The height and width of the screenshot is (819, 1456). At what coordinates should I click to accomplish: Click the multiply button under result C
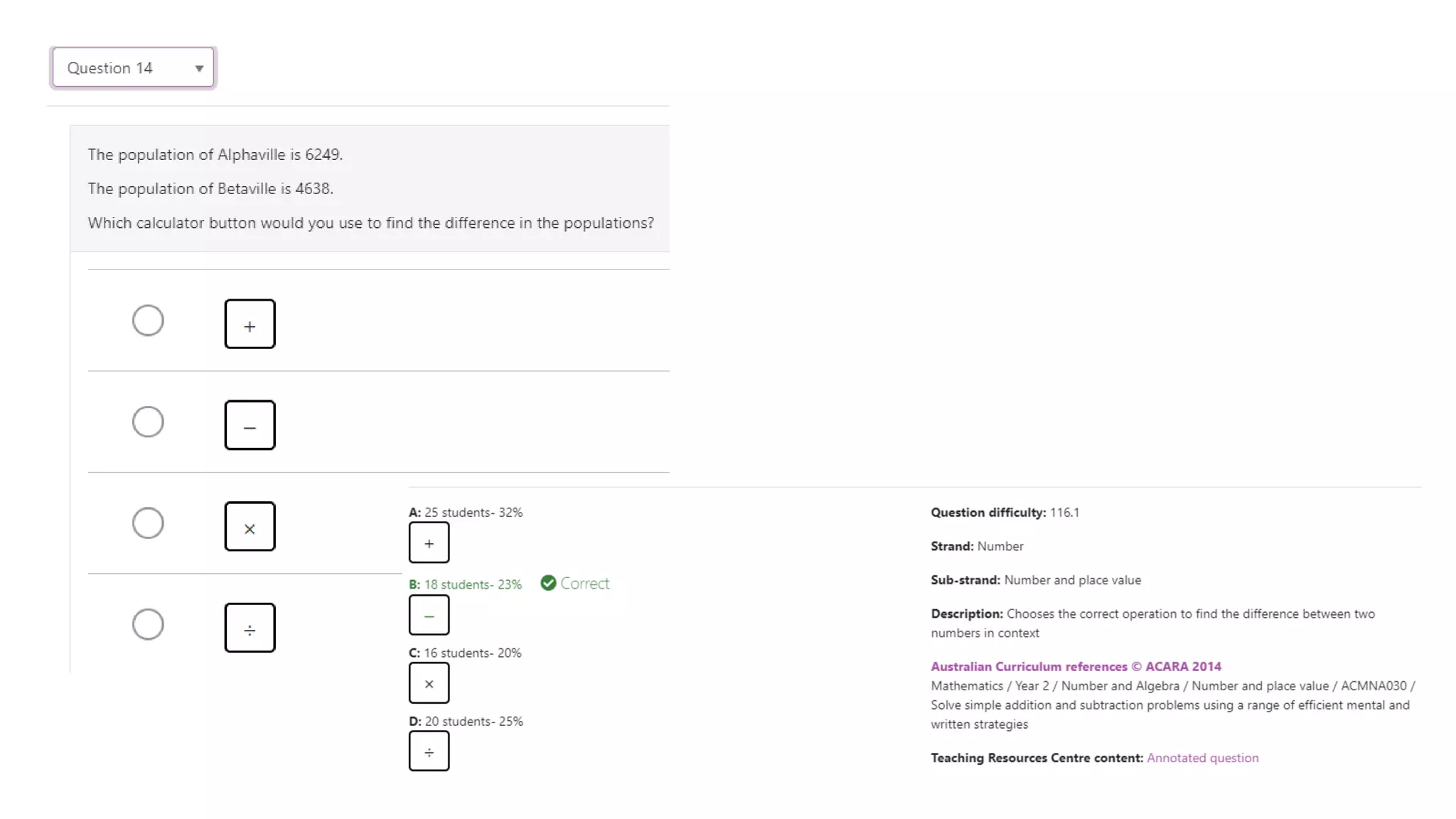click(429, 683)
